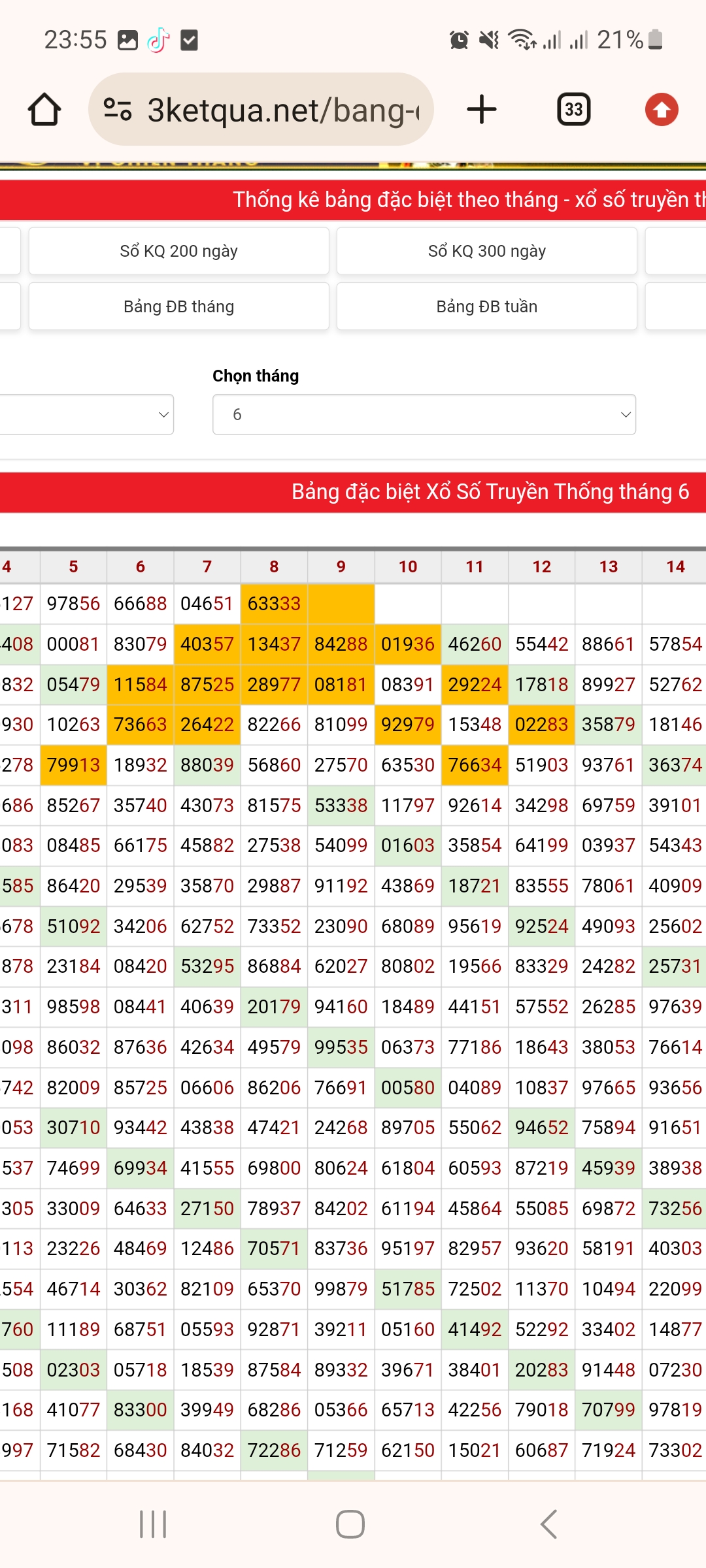Select green cell 53338
Viewport: 706px width, 1568px height.
[x=341, y=806]
